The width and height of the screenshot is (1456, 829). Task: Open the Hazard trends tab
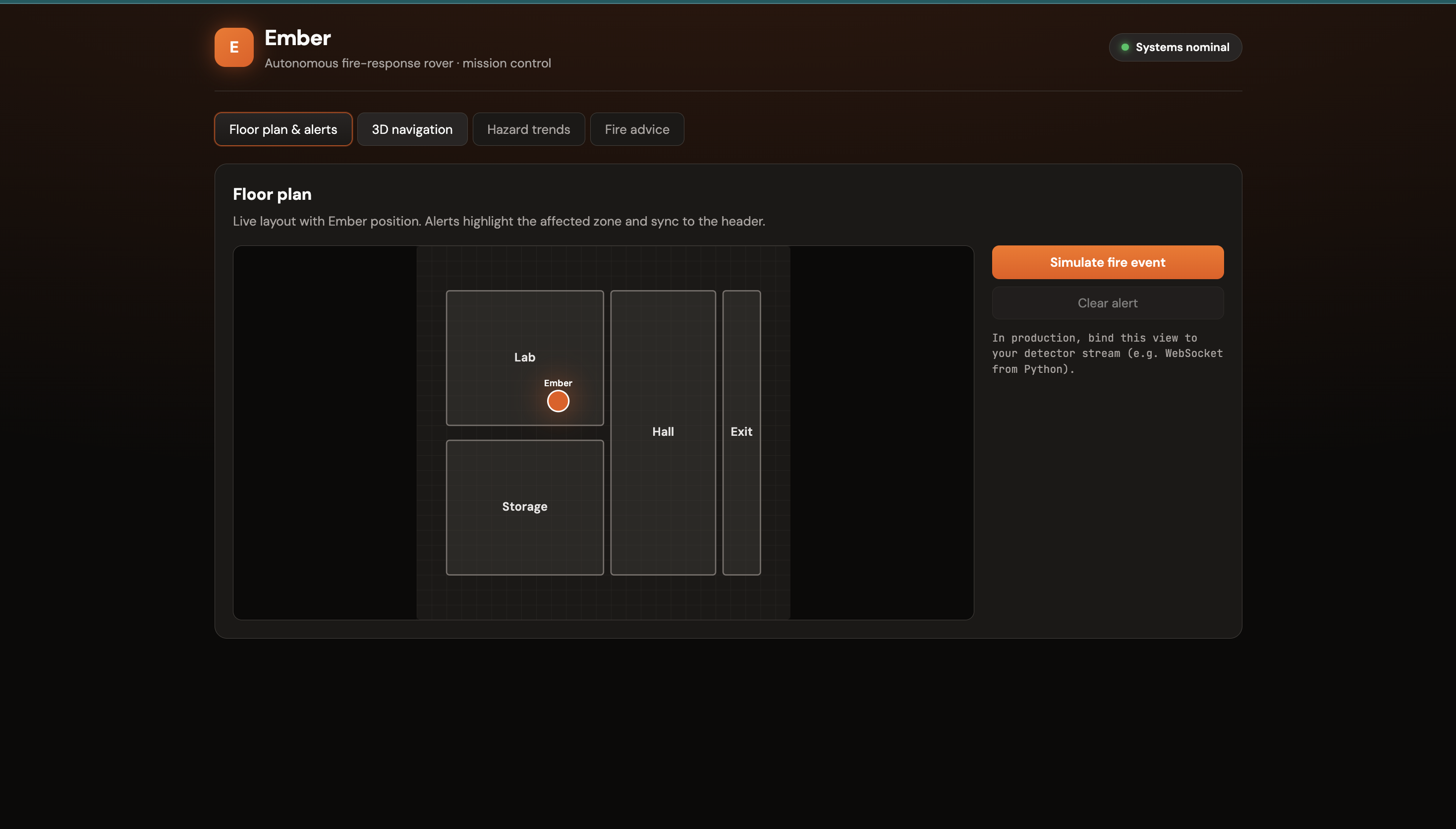tap(528, 129)
